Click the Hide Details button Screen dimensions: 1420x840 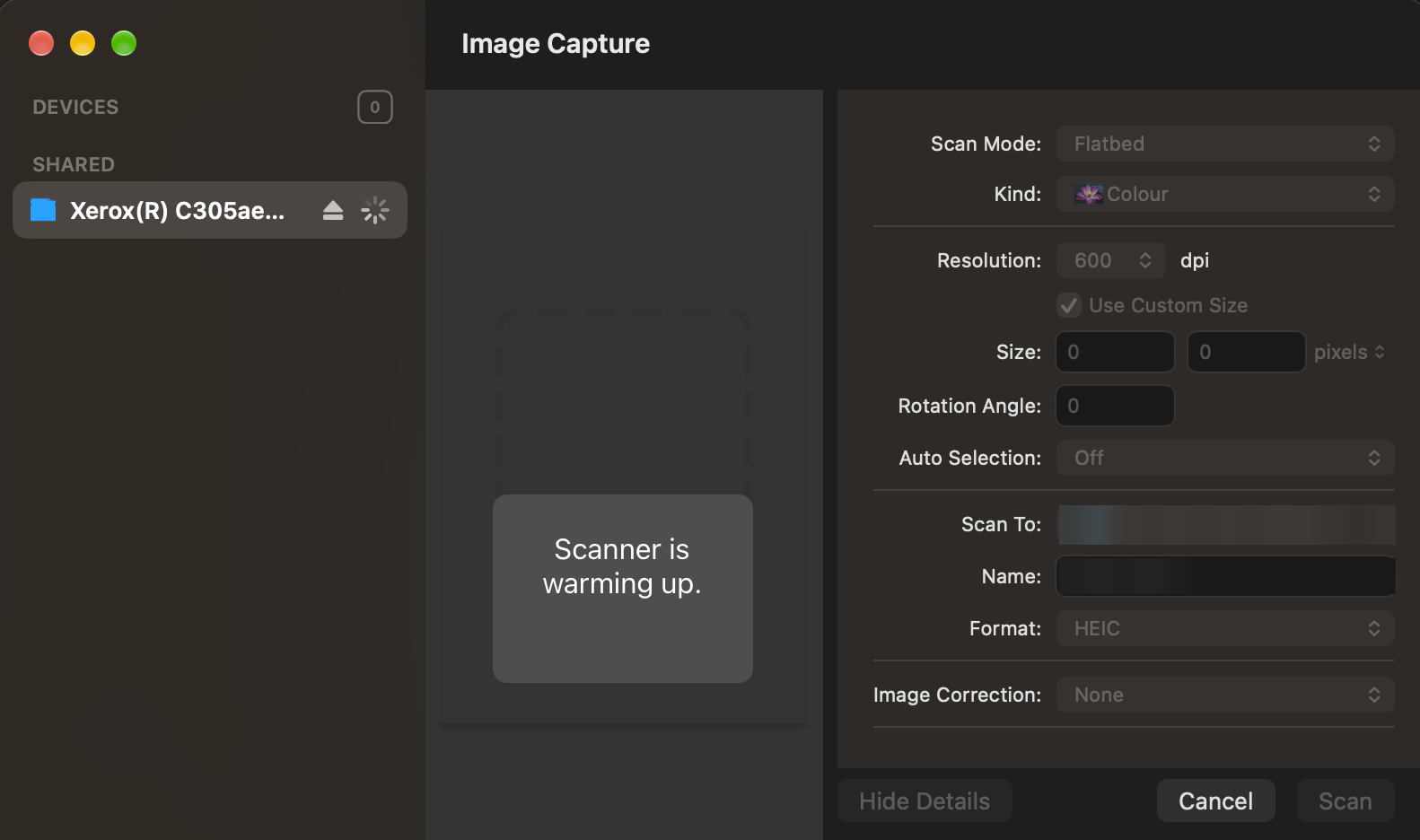925,801
